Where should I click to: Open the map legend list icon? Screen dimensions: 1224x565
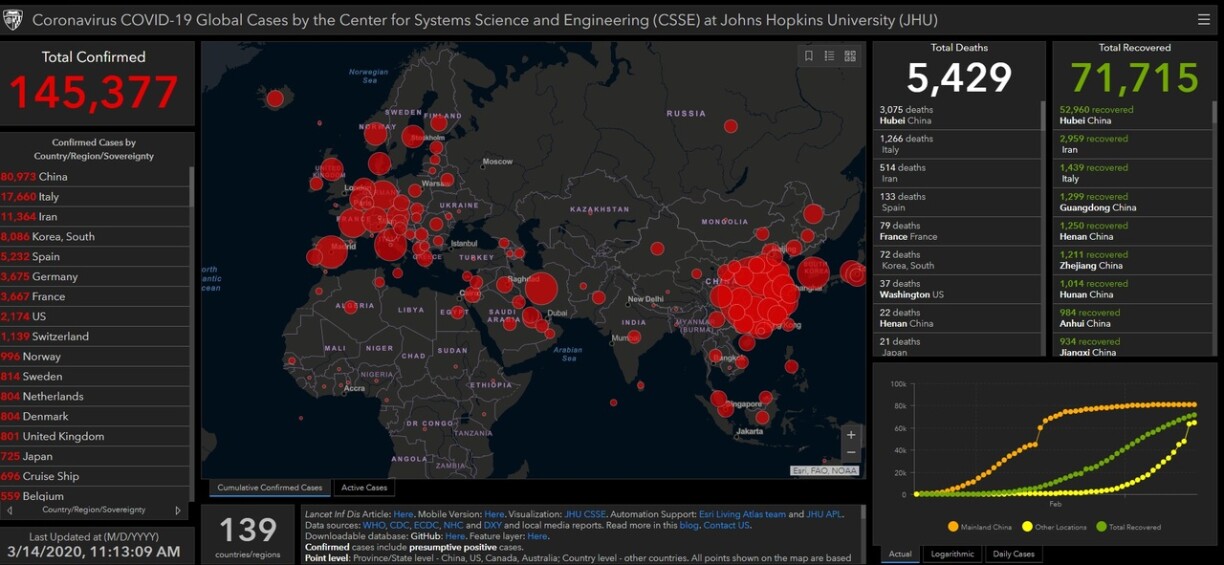(x=829, y=56)
